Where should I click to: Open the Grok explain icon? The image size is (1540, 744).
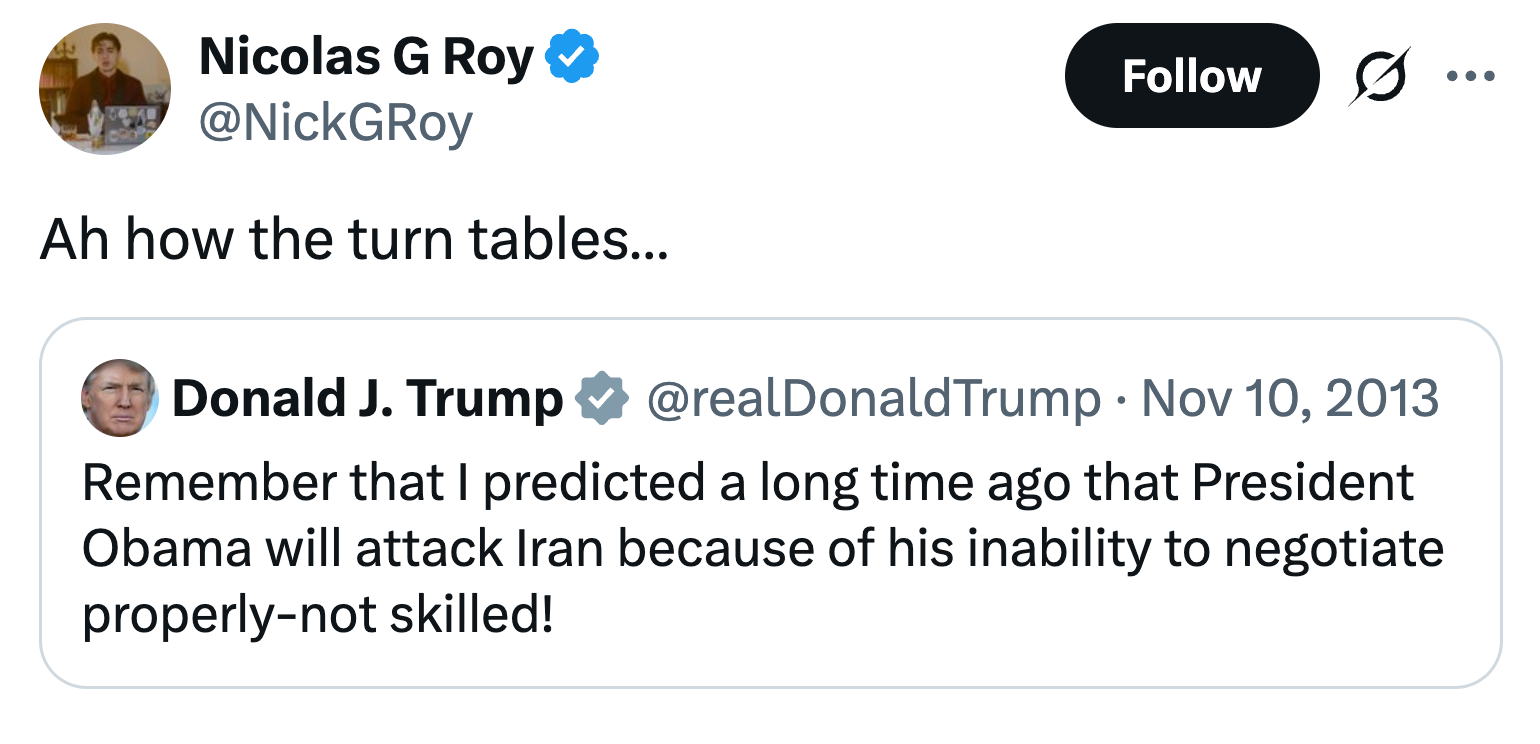[x=1378, y=76]
